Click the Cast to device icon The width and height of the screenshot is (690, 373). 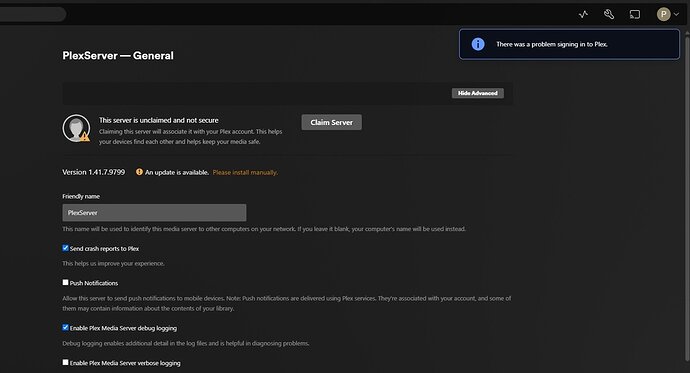click(x=635, y=15)
